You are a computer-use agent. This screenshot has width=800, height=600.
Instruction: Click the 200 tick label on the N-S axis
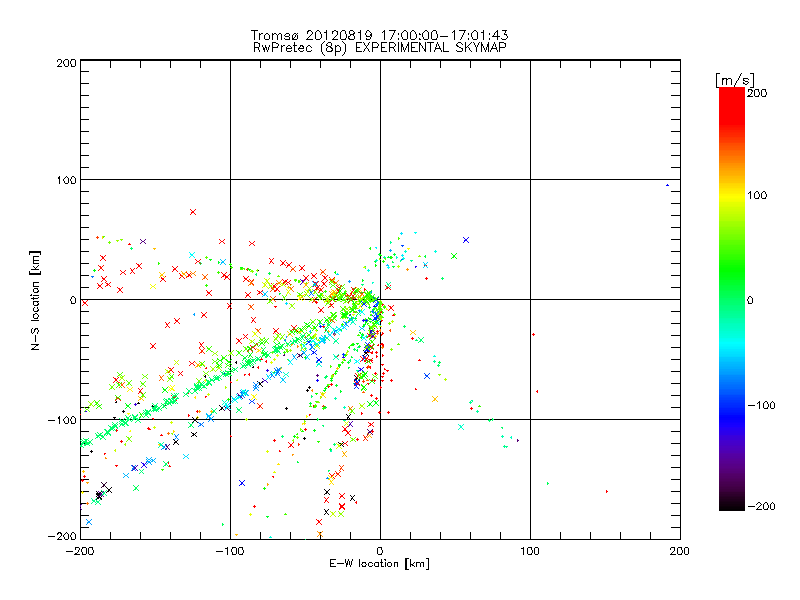66,63
